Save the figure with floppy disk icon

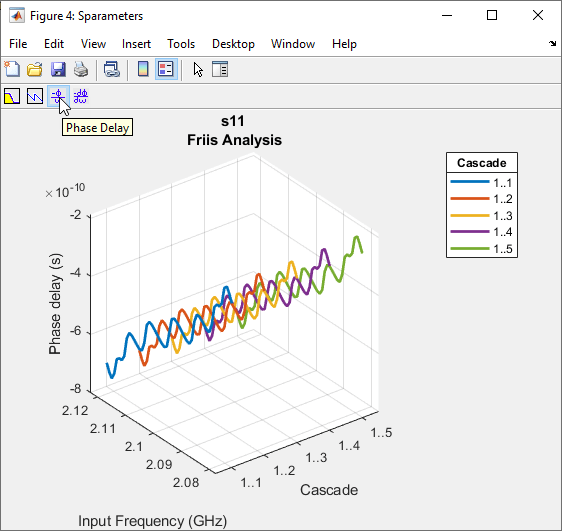[58, 69]
